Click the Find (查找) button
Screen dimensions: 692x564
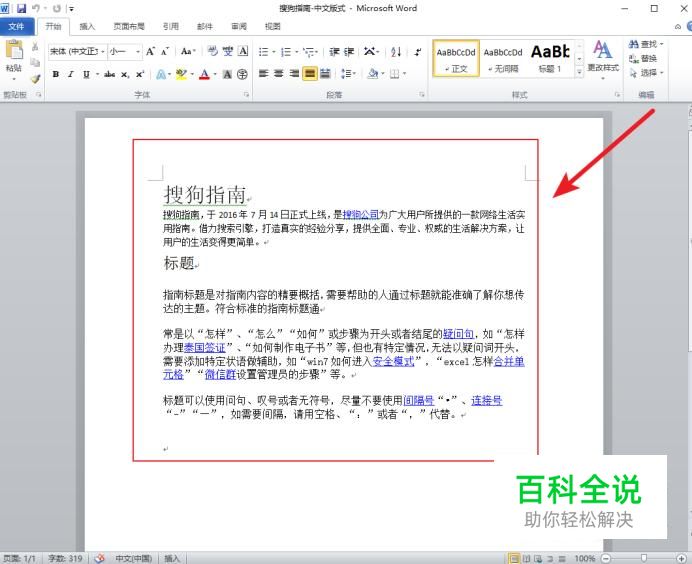pos(646,44)
